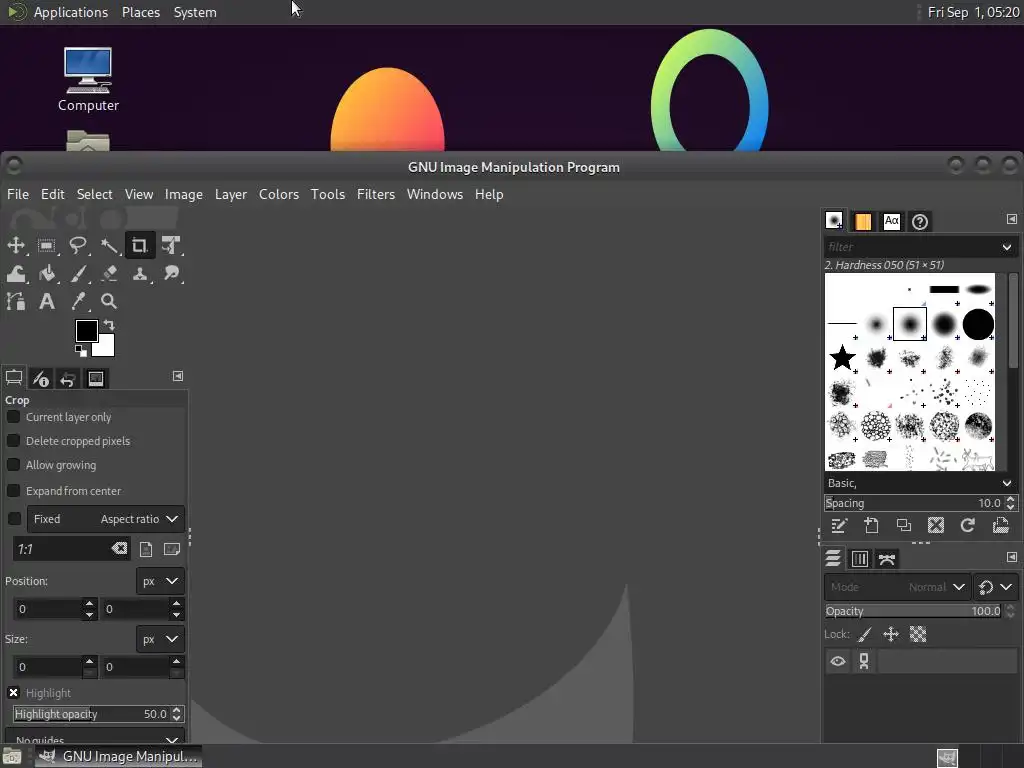Click Edit this brush icon
Screen dimensions: 1024x768
tap(839, 526)
